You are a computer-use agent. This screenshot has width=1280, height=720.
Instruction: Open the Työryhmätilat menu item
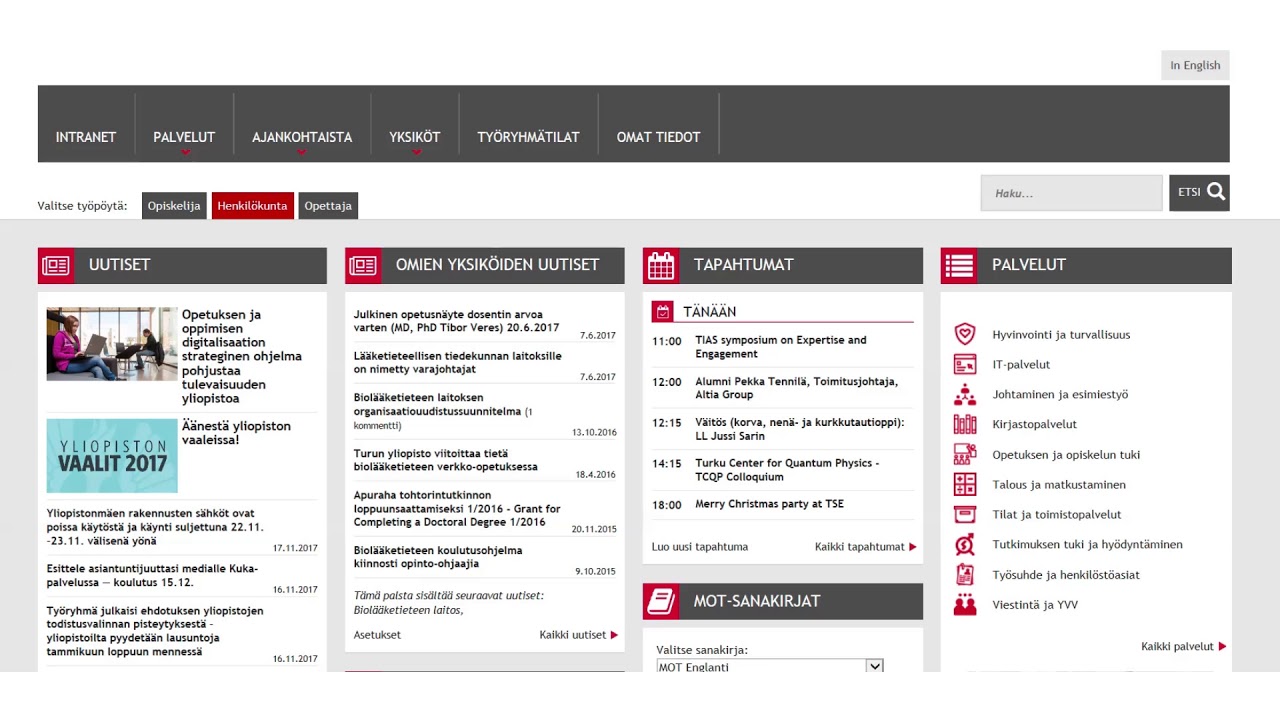coord(528,137)
